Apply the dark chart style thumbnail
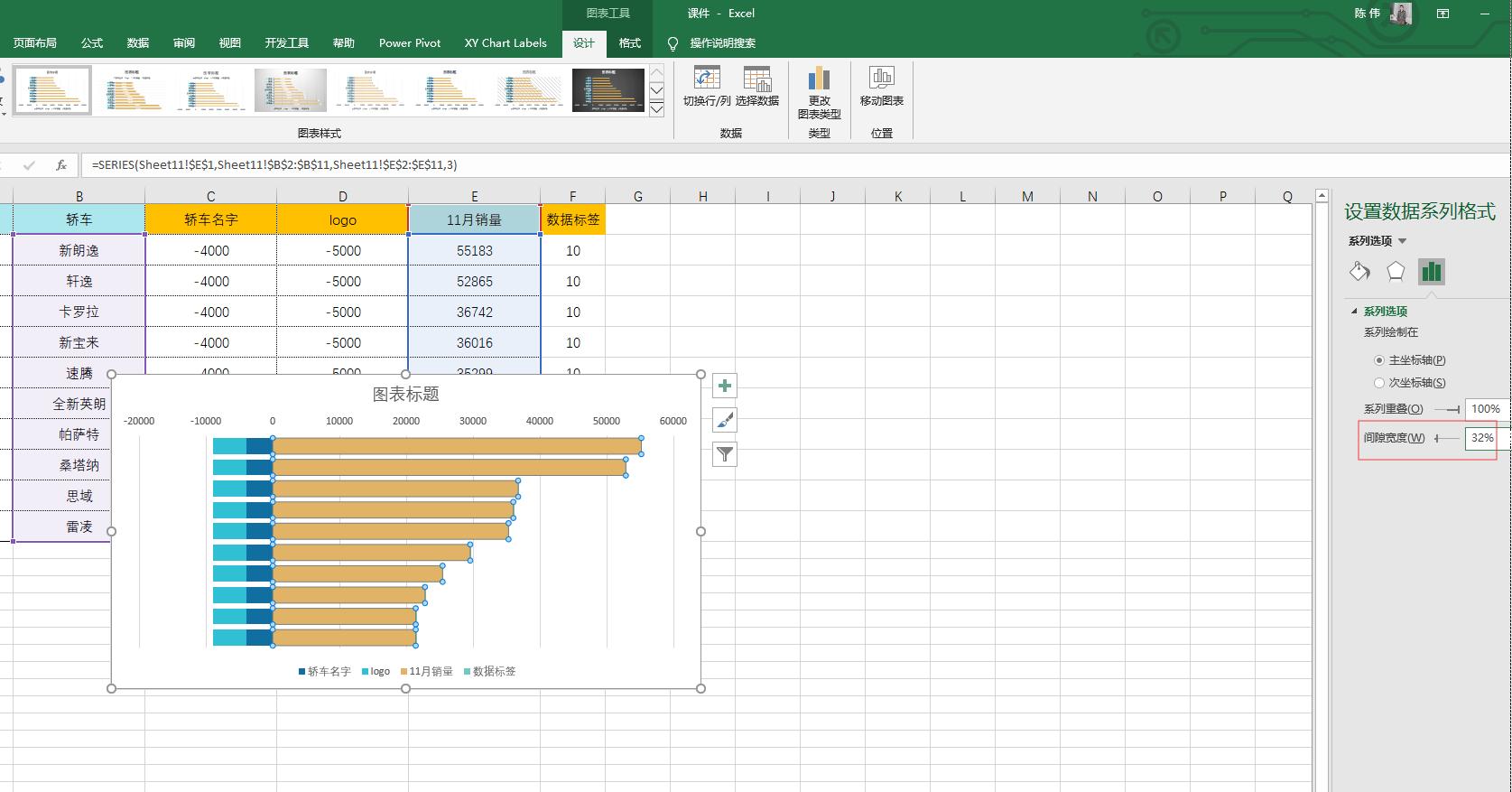 (x=608, y=90)
